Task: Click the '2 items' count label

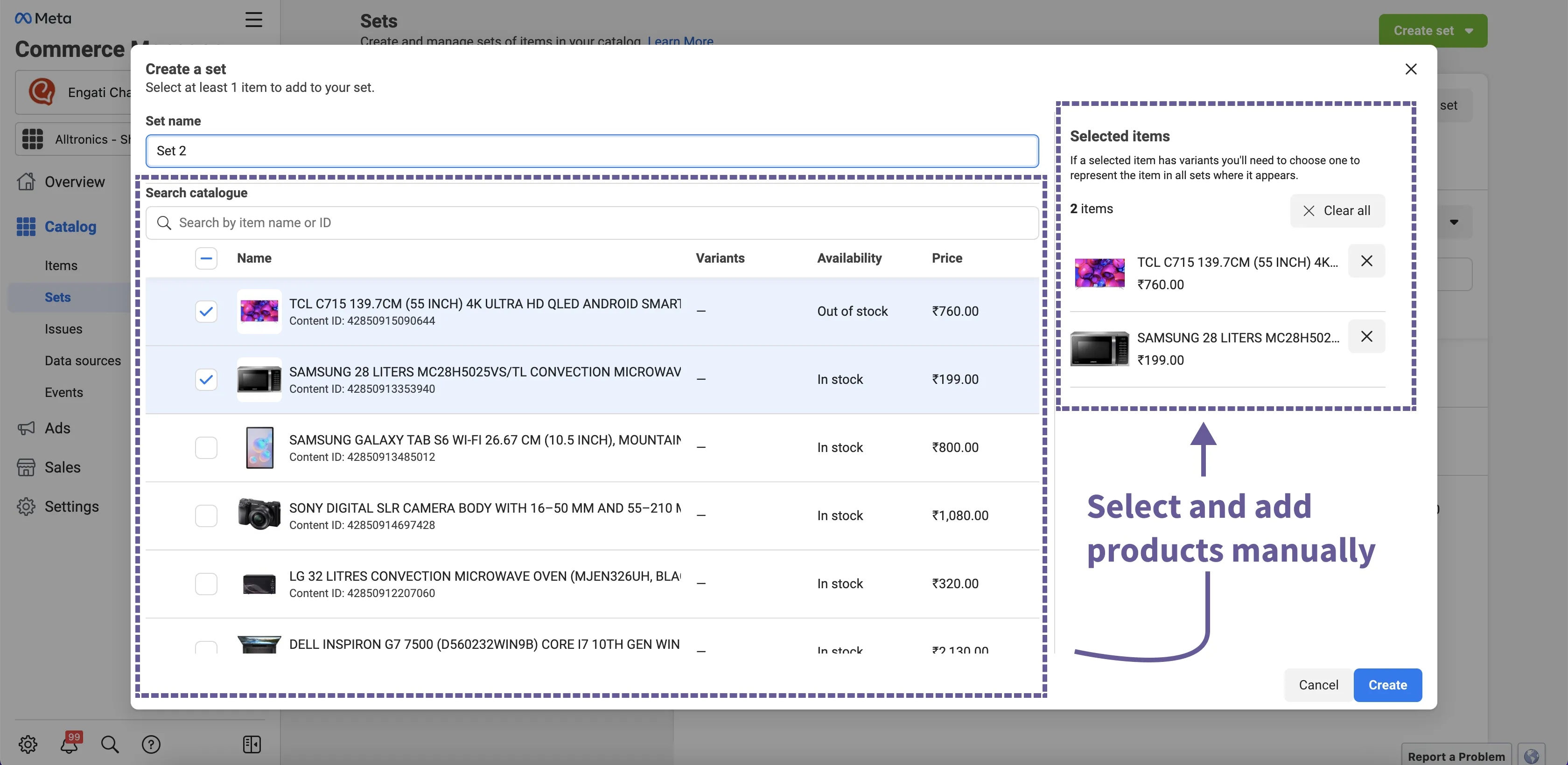Action: click(1092, 209)
